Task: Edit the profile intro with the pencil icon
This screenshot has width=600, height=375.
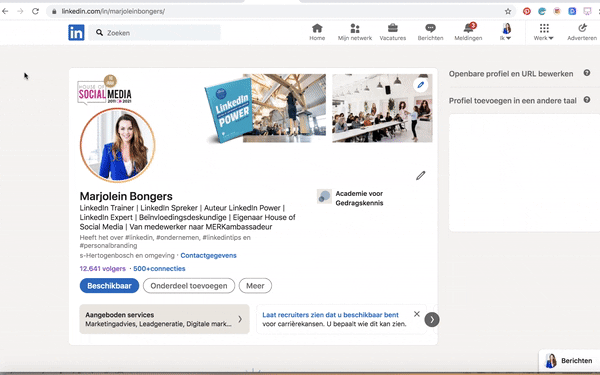Action: pos(421,176)
